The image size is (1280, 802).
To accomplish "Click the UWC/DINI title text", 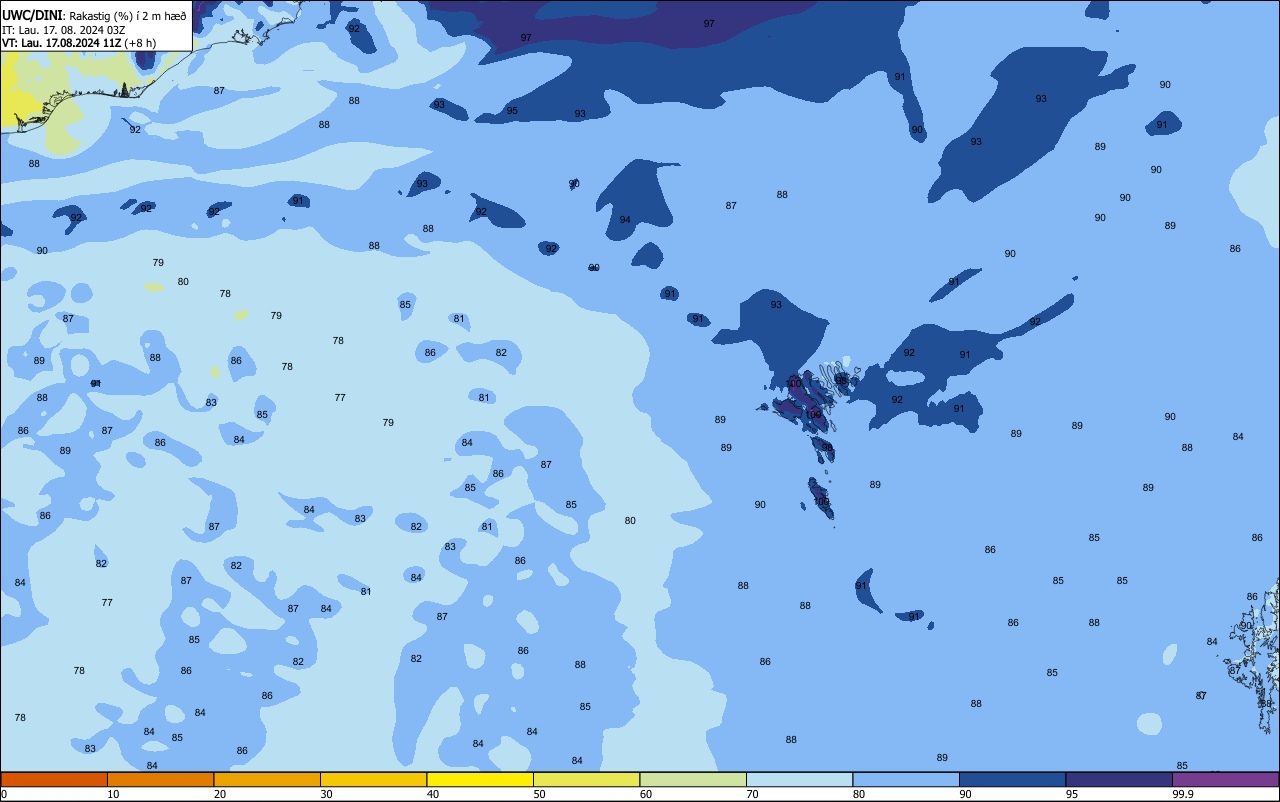I will 32,15.
